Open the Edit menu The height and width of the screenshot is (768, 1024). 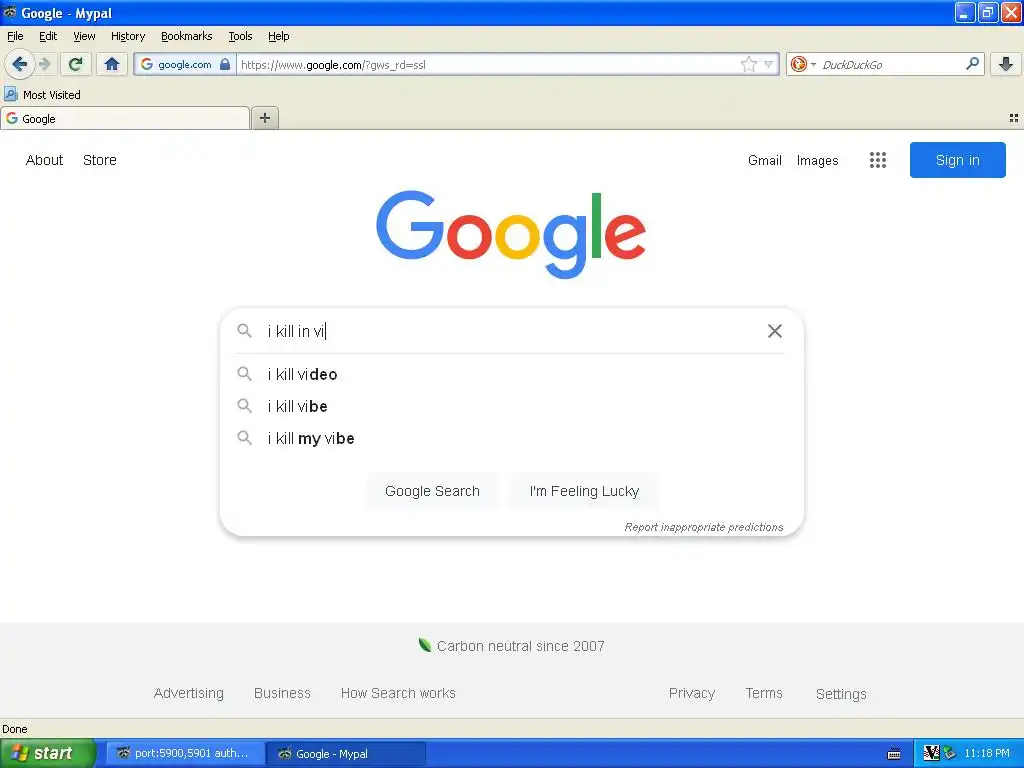(x=48, y=36)
